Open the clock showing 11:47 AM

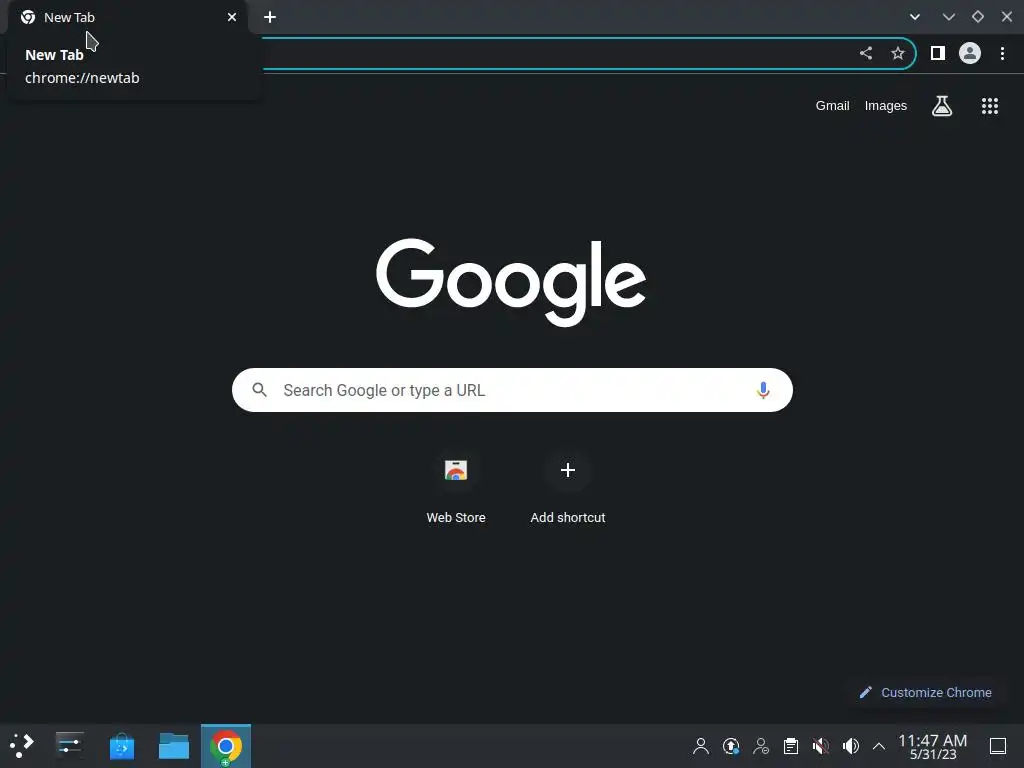933,746
